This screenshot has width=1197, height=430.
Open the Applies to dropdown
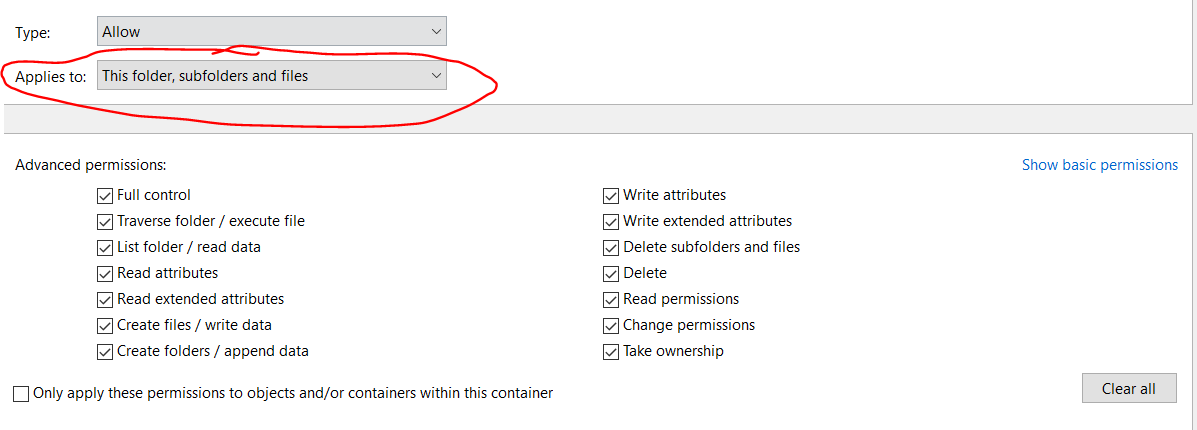pyautogui.click(x=272, y=76)
